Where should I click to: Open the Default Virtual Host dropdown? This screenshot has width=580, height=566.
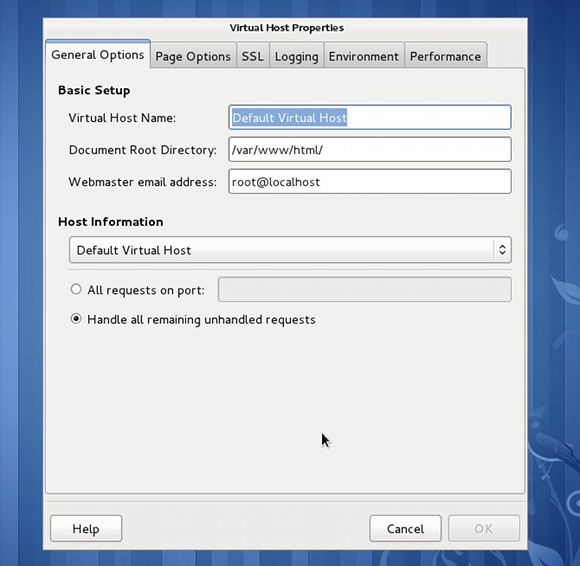[x=290, y=250]
